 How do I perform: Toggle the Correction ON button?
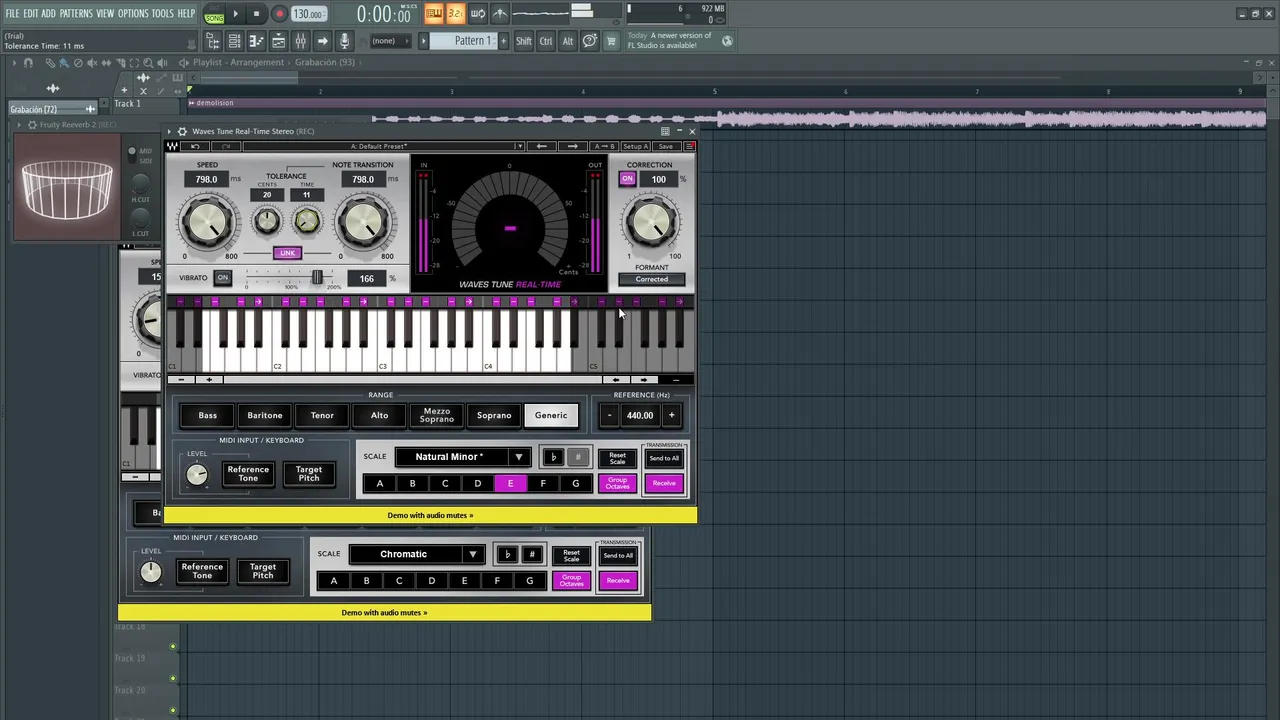click(x=627, y=179)
